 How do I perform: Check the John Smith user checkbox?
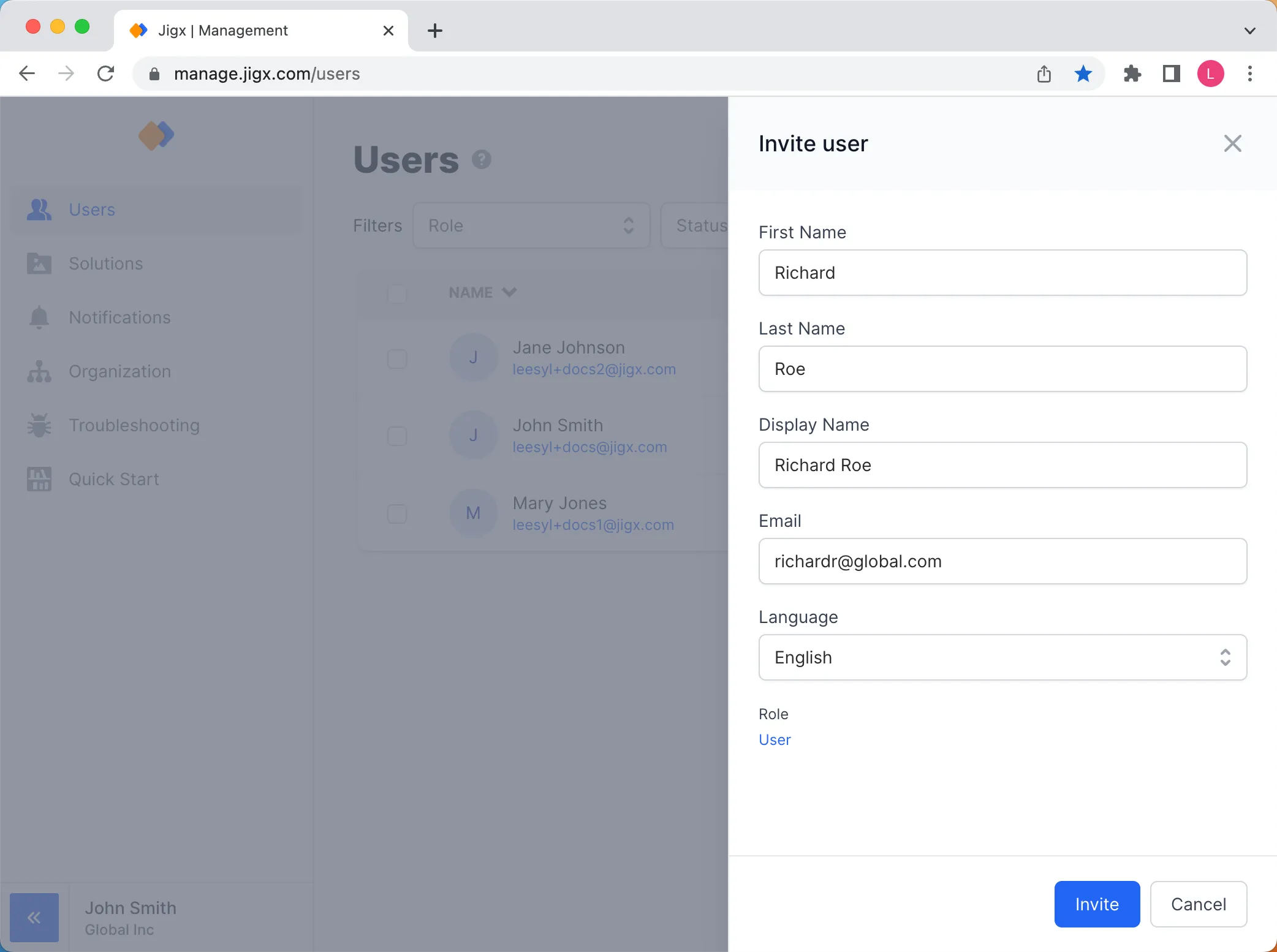click(x=396, y=436)
